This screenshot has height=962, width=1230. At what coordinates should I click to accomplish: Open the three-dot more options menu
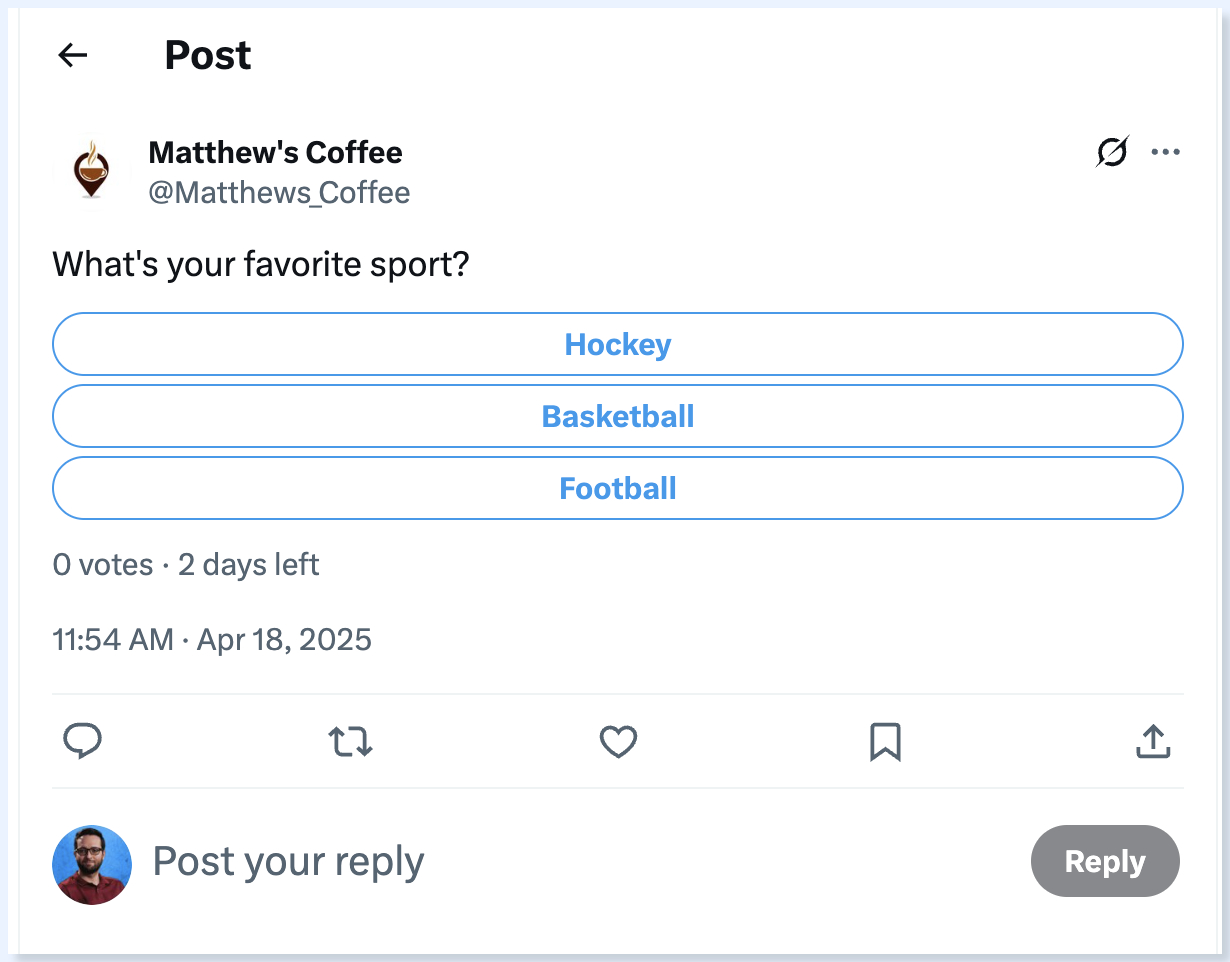click(1166, 152)
